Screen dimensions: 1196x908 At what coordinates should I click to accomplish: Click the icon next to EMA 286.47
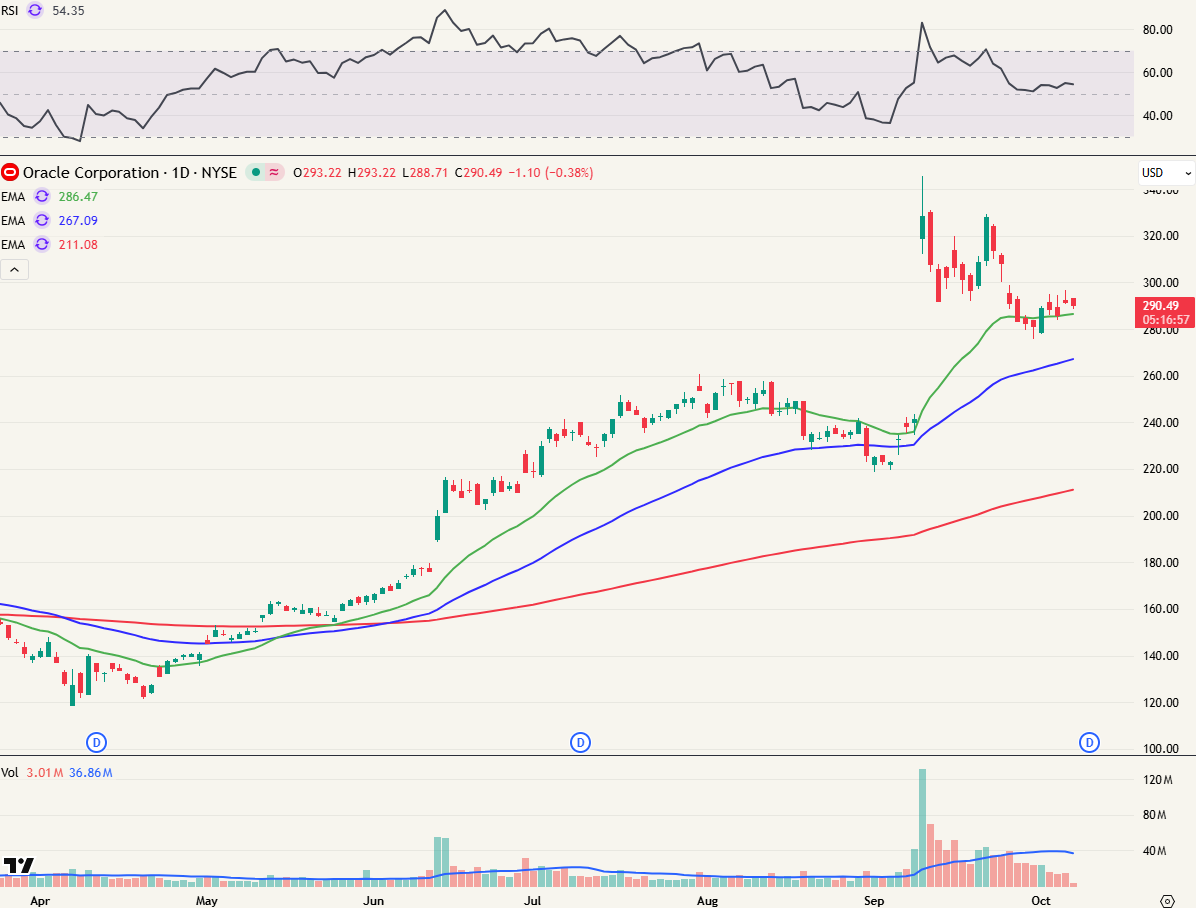pos(42,197)
